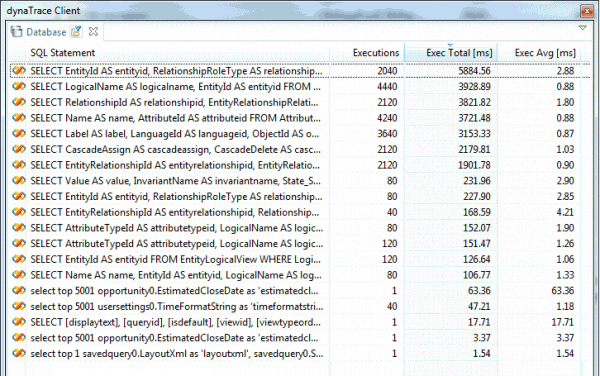
Task: Click Exec Avg value 1.06
Action: 565,259
